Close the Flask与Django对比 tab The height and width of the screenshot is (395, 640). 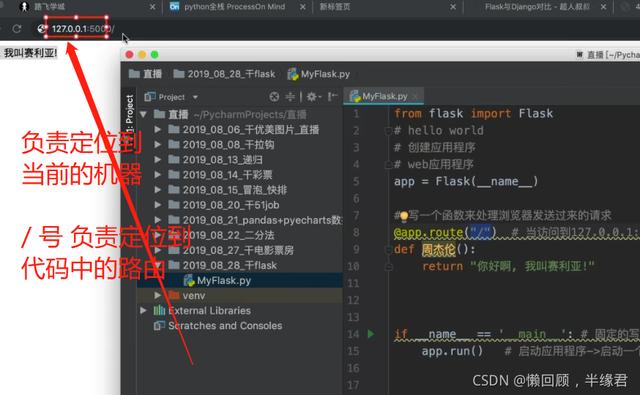coord(603,7)
